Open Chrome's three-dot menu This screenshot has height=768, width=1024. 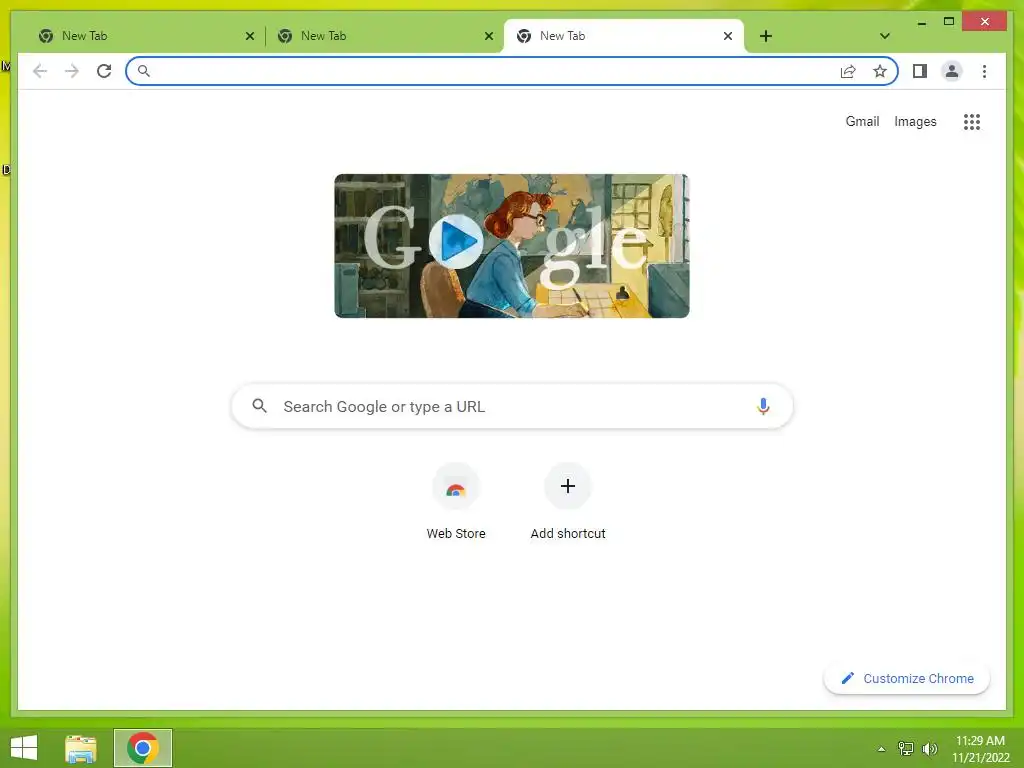(984, 71)
